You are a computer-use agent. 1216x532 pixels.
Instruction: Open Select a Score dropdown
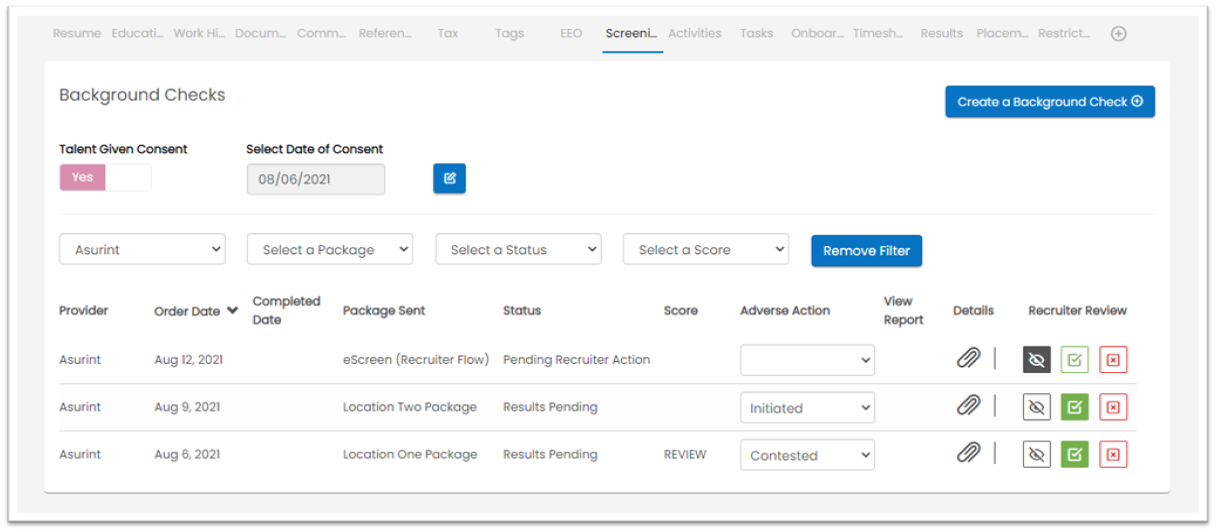tap(706, 250)
